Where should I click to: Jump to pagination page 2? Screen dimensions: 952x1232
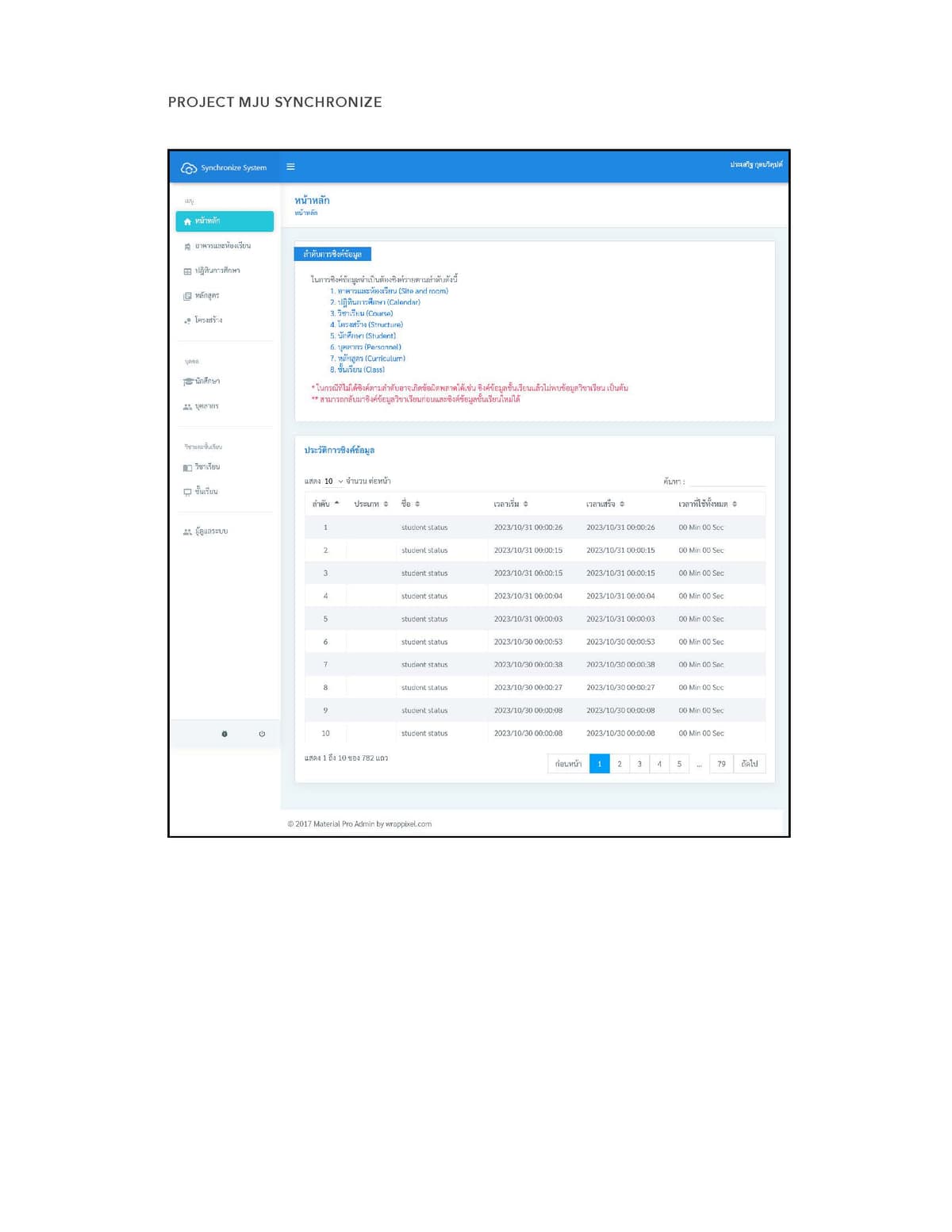click(620, 764)
